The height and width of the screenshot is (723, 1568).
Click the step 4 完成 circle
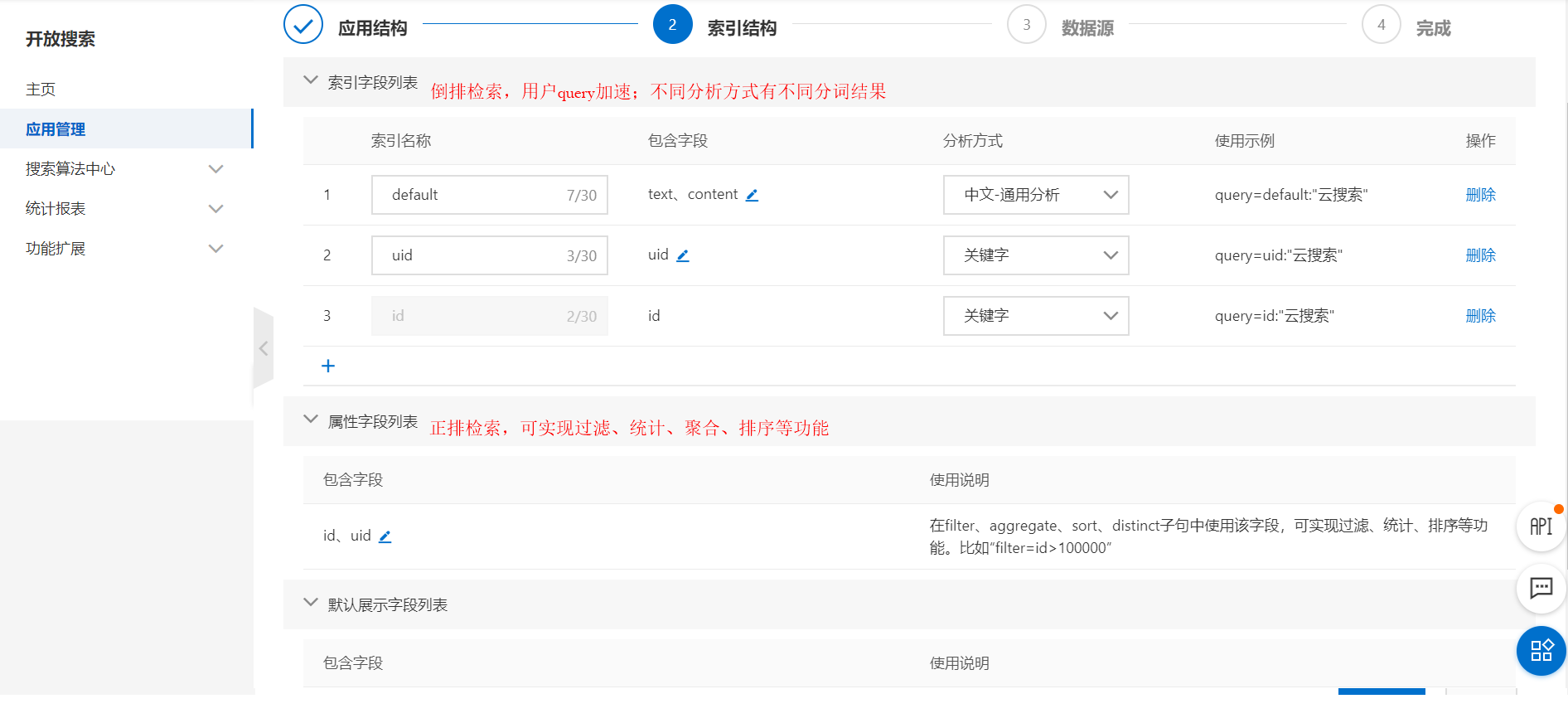(1381, 25)
